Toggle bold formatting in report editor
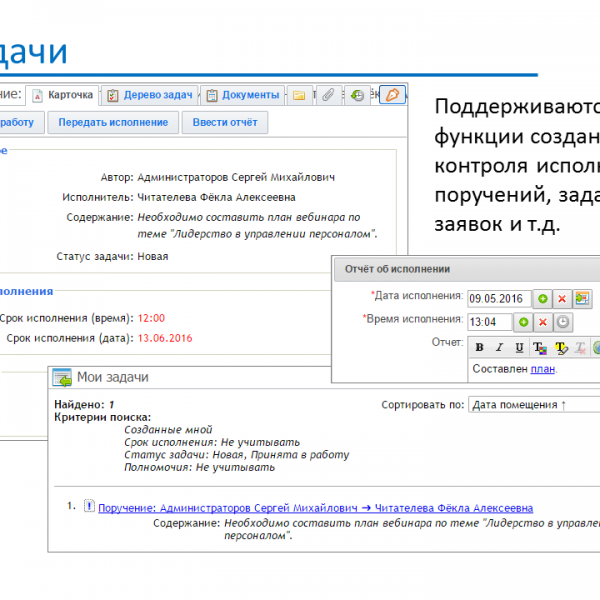The height and width of the screenshot is (600, 600). point(480,348)
